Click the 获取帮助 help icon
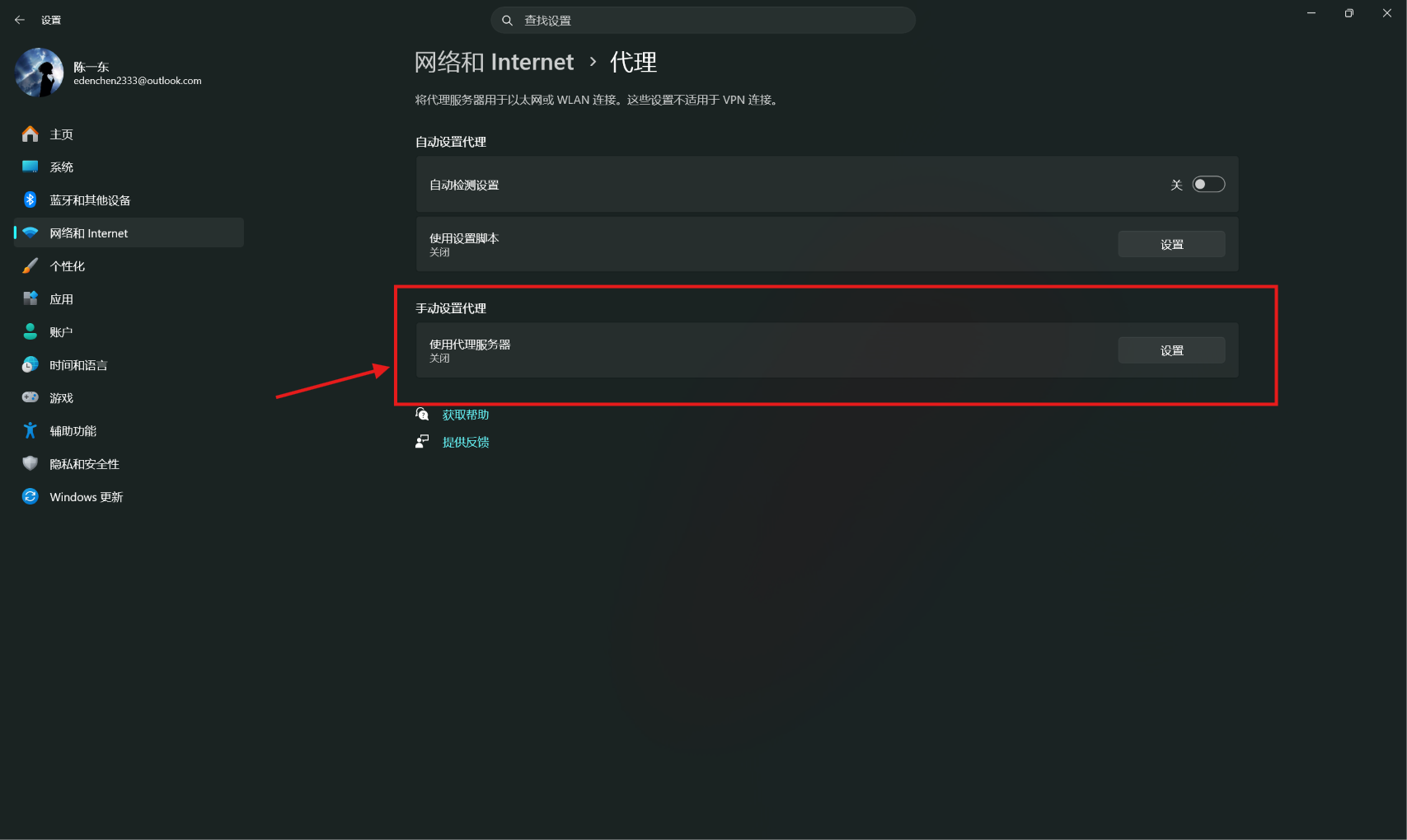This screenshot has height=840, width=1407. [422, 414]
